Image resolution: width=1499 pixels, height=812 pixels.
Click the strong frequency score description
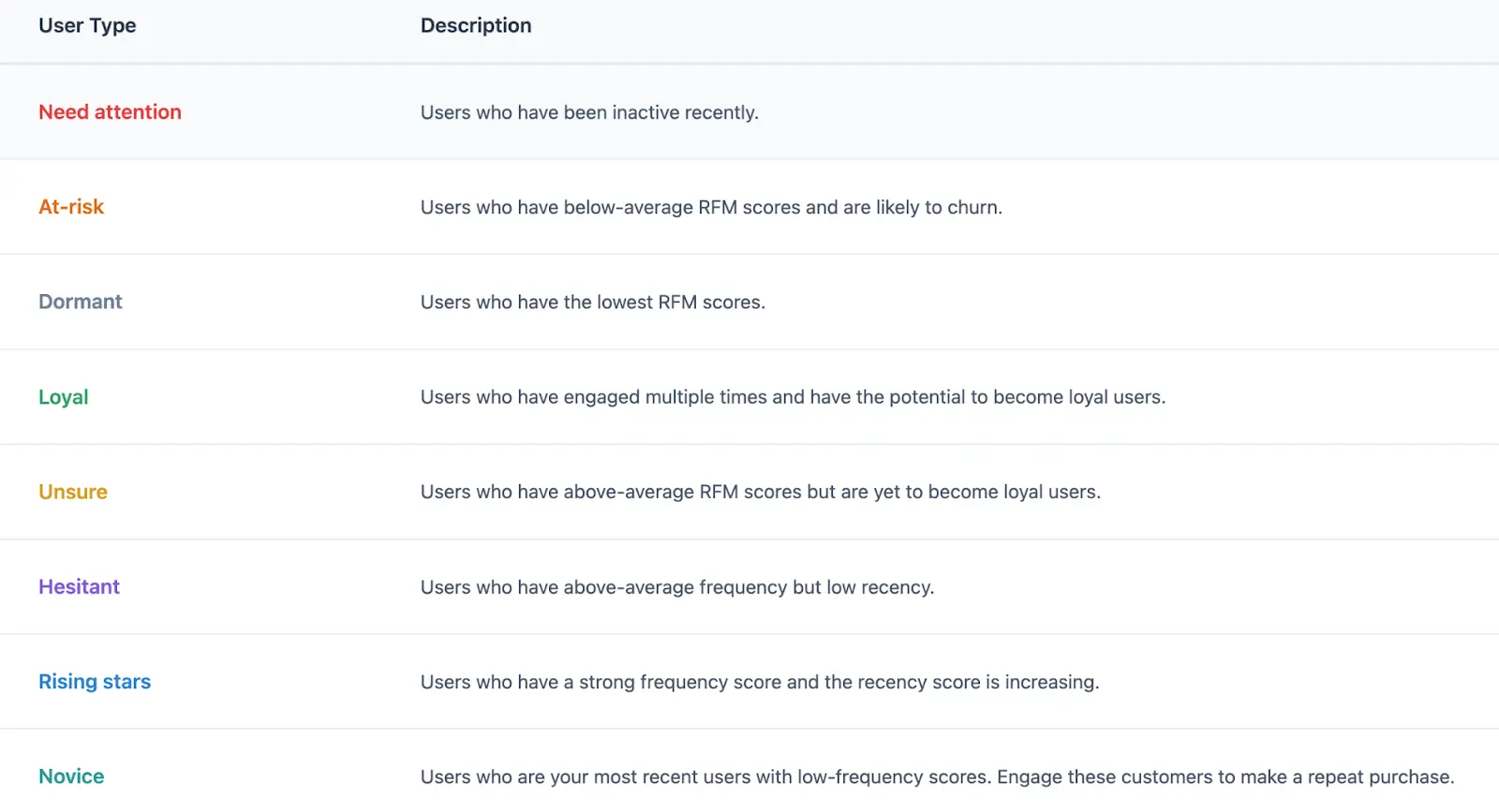coord(760,683)
